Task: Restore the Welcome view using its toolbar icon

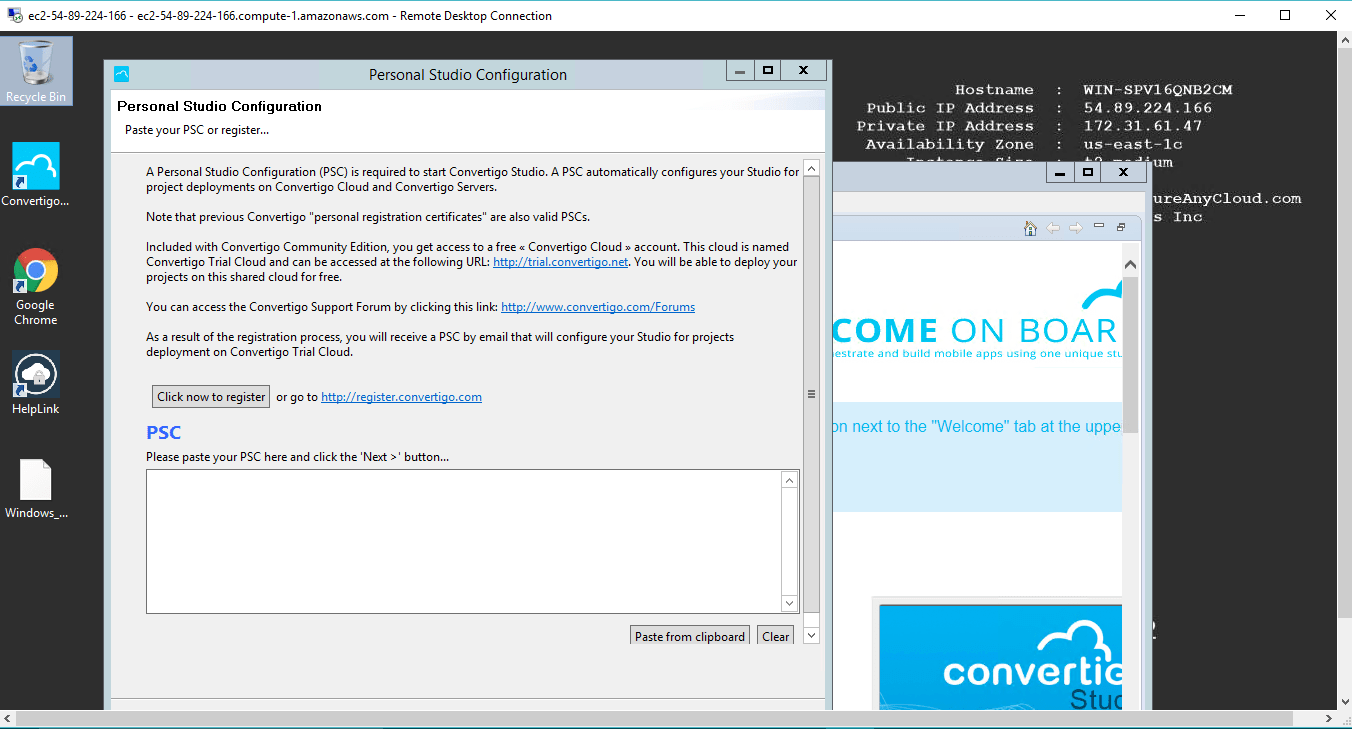Action: pos(1120,227)
